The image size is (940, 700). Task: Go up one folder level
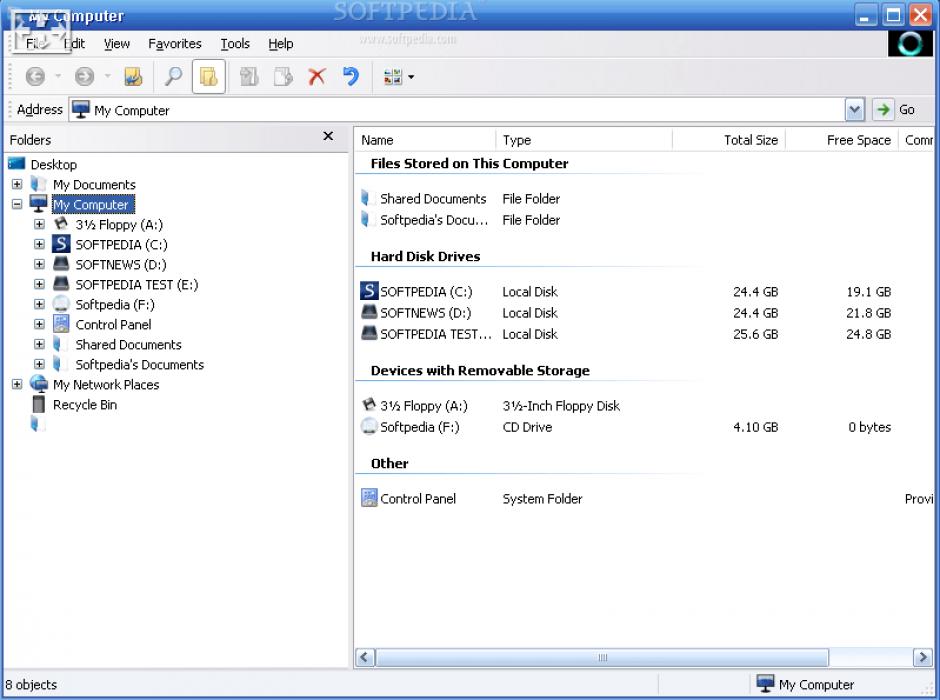[x=133, y=76]
